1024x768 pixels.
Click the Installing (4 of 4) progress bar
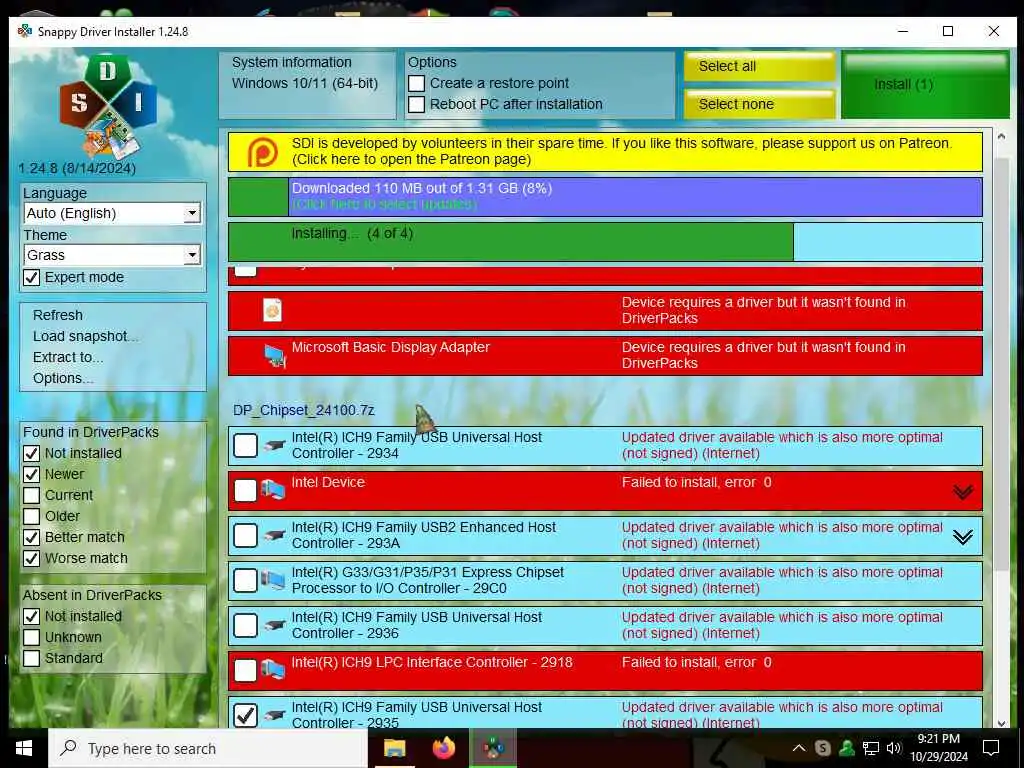(x=605, y=242)
